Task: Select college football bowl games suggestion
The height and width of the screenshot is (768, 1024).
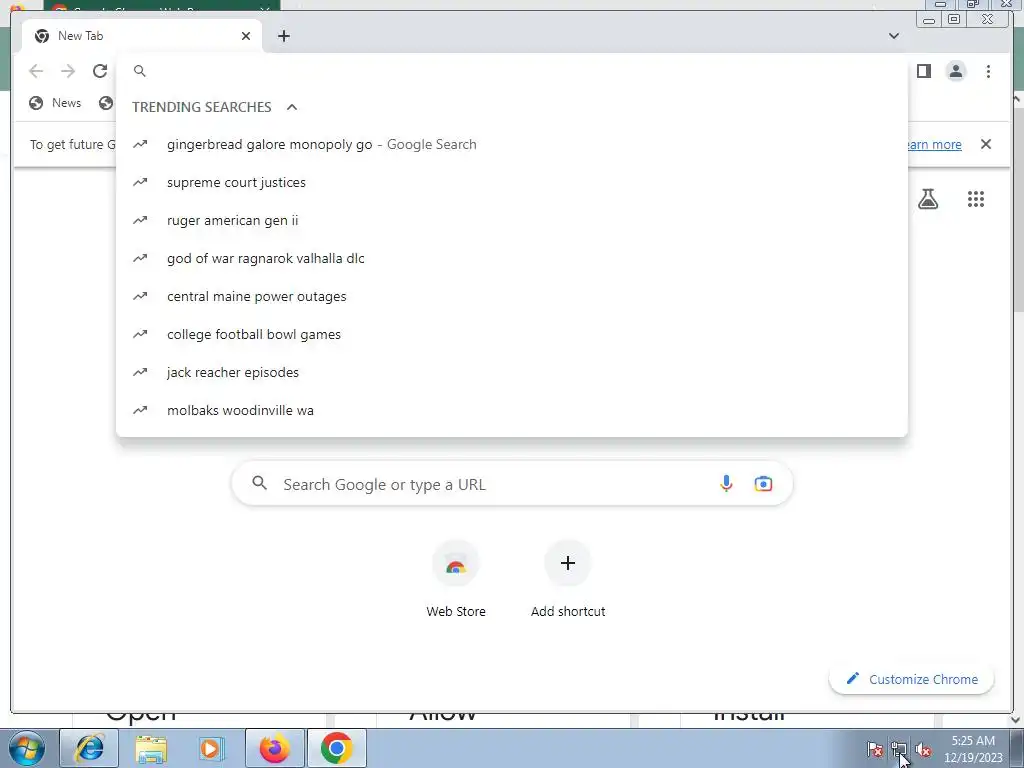Action: tap(511, 334)
